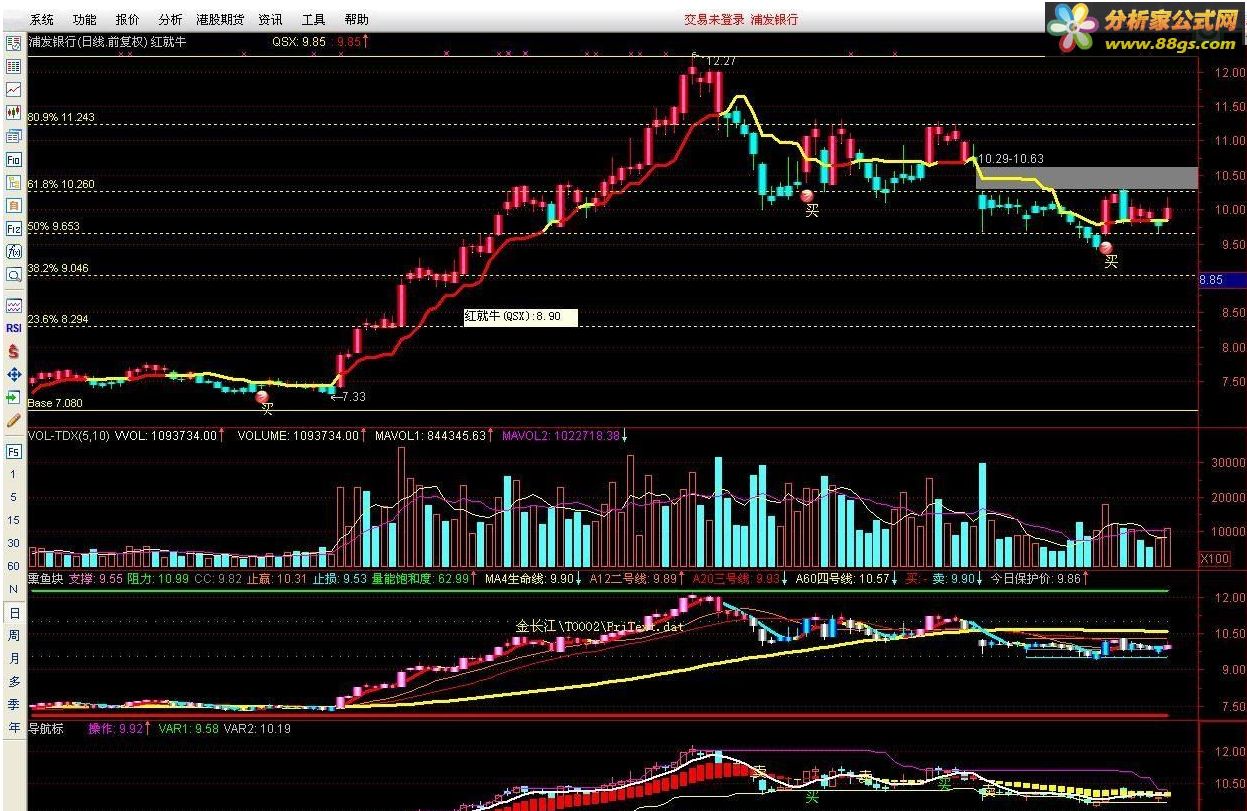Select the 30-minute period button

click(x=14, y=543)
